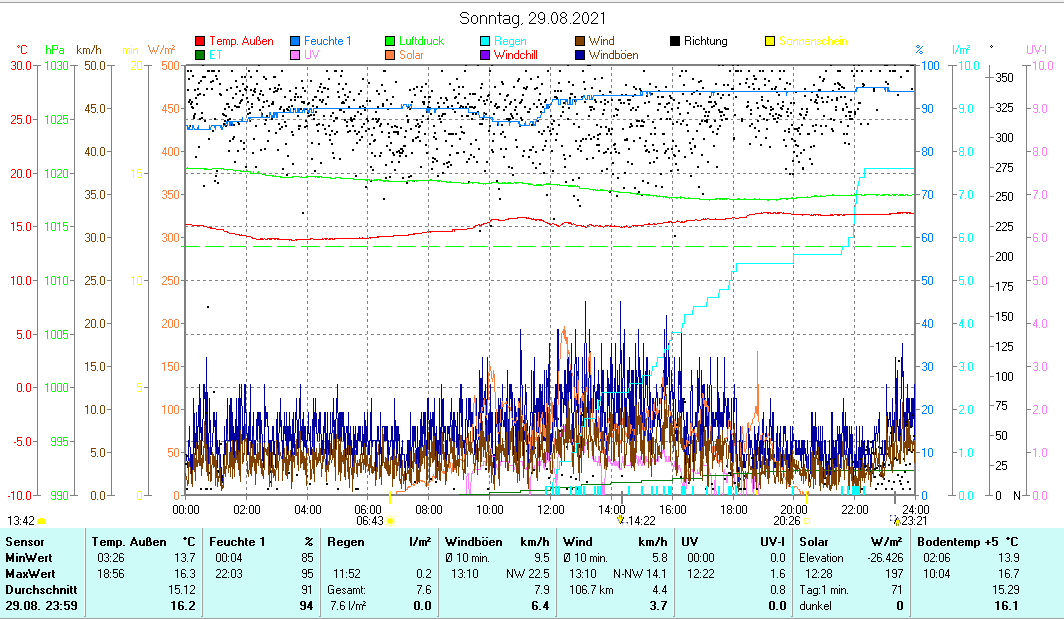Click the 06:43 marker below time axis
The width and height of the screenshot is (1064, 619).
point(370,520)
